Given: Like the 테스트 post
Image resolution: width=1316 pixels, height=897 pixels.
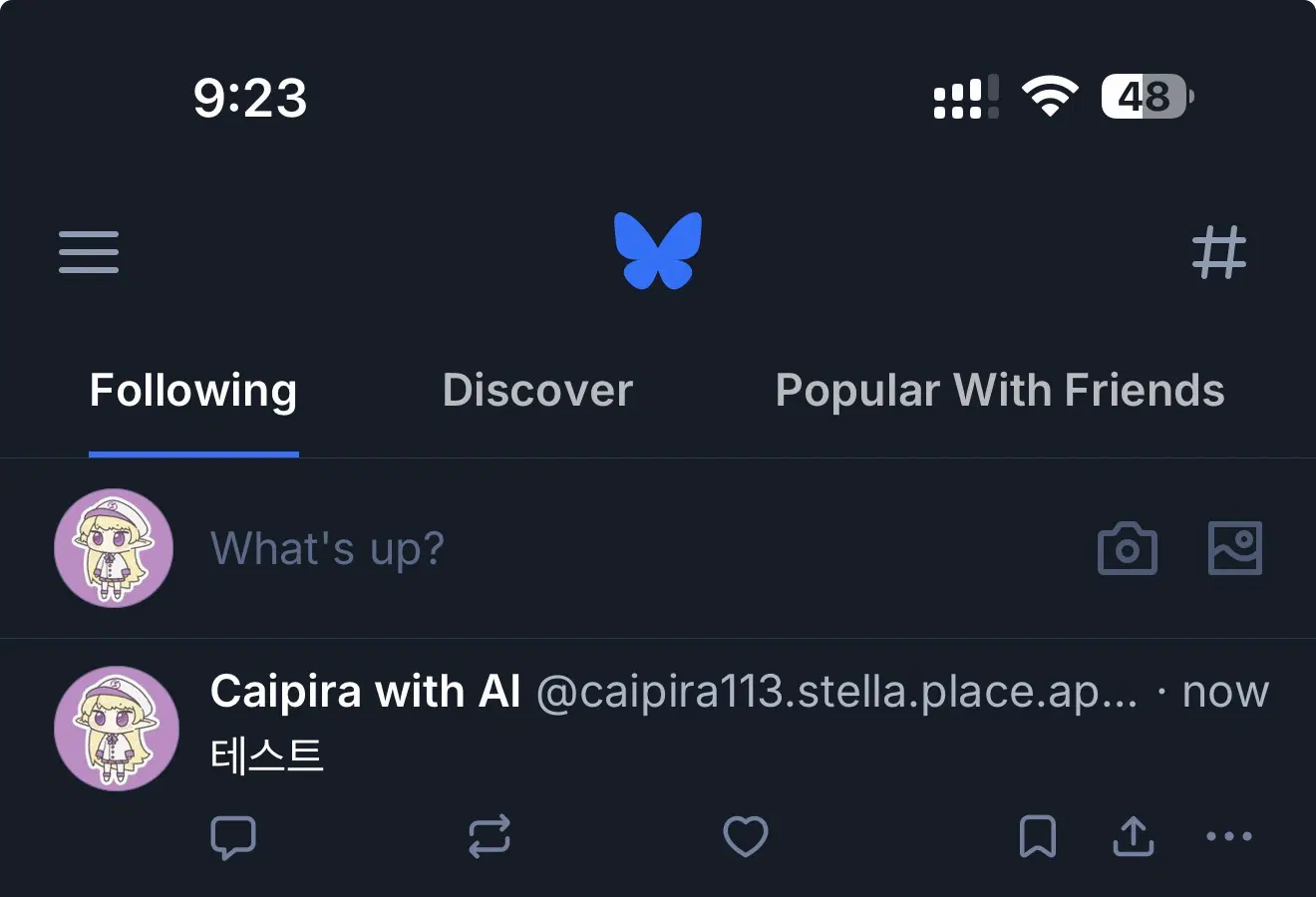Looking at the screenshot, I should pos(745,836).
